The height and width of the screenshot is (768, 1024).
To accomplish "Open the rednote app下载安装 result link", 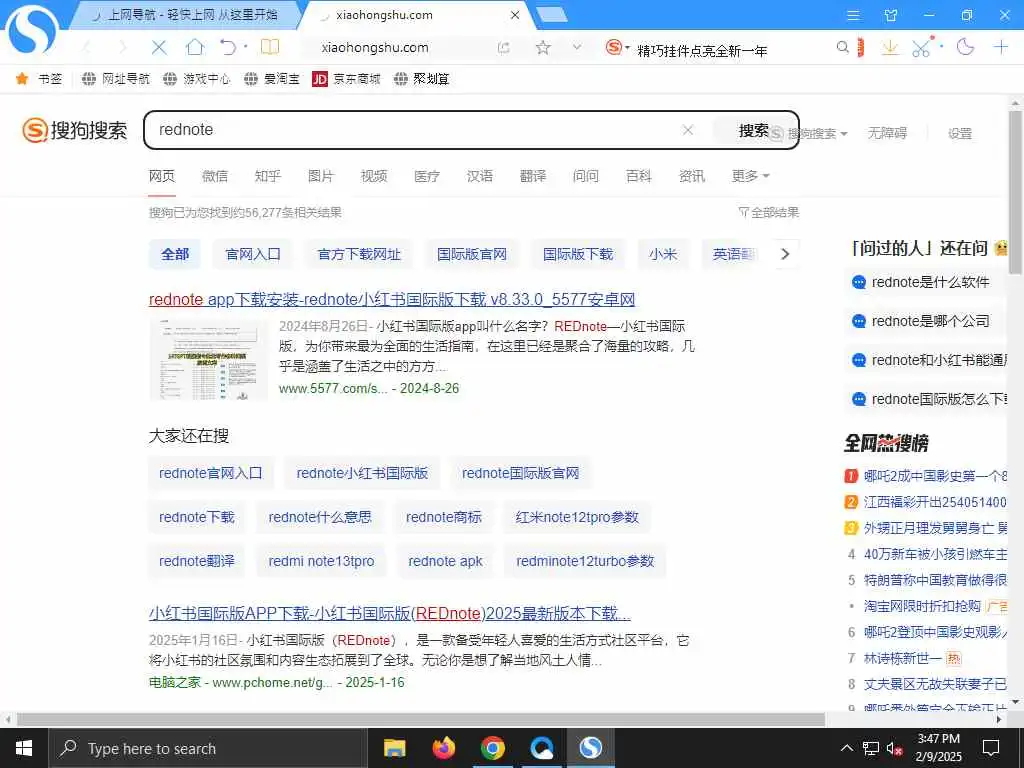I will (x=392, y=299).
